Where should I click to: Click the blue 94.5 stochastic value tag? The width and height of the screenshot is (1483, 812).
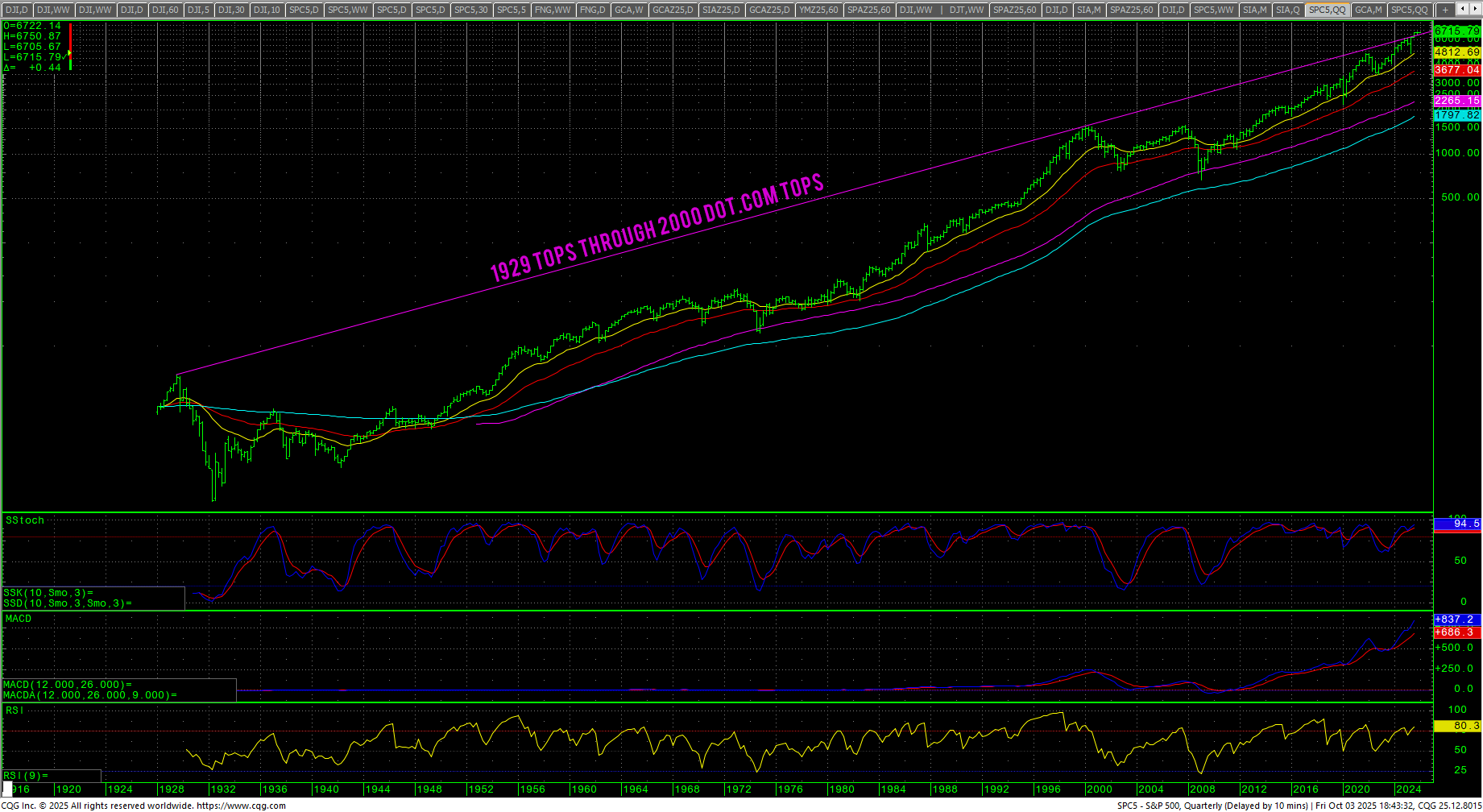[1457, 524]
